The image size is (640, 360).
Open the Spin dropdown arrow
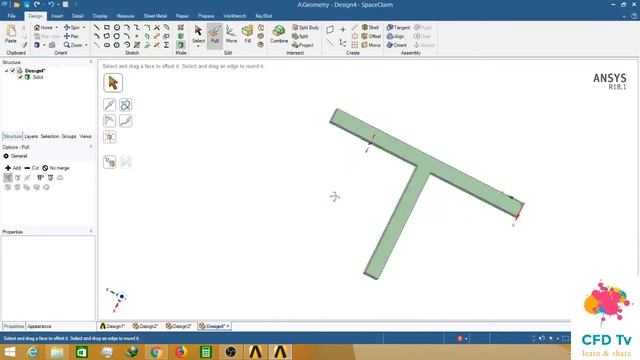tap(84, 27)
